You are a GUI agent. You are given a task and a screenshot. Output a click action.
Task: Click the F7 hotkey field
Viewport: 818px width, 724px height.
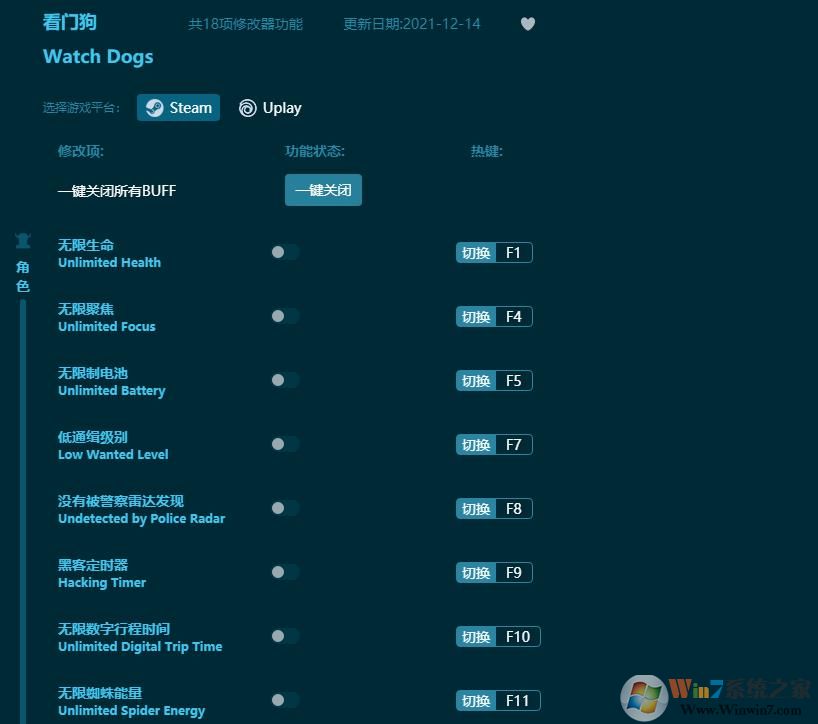(514, 445)
